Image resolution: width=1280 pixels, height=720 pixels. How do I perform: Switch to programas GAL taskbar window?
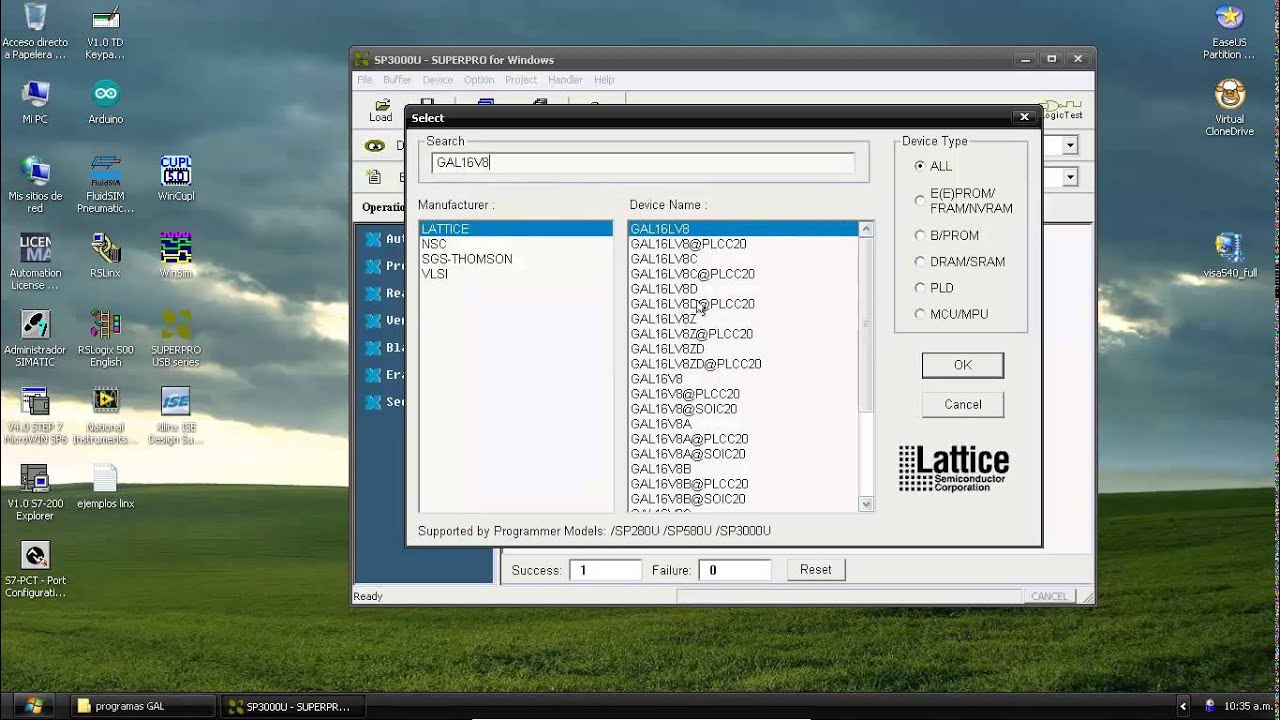click(141, 706)
